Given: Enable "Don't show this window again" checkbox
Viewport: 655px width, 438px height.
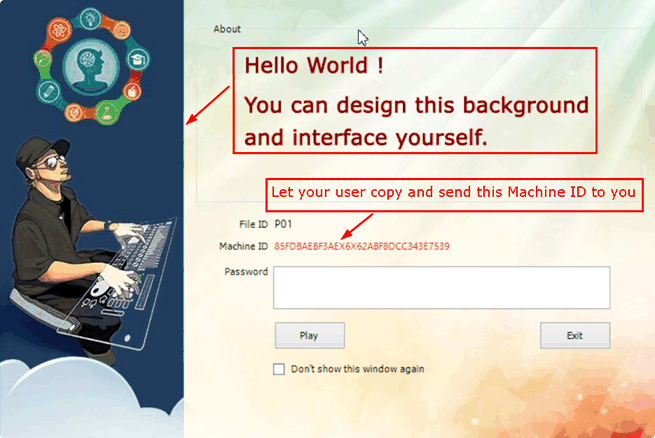Looking at the screenshot, I should tap(279, 369).
